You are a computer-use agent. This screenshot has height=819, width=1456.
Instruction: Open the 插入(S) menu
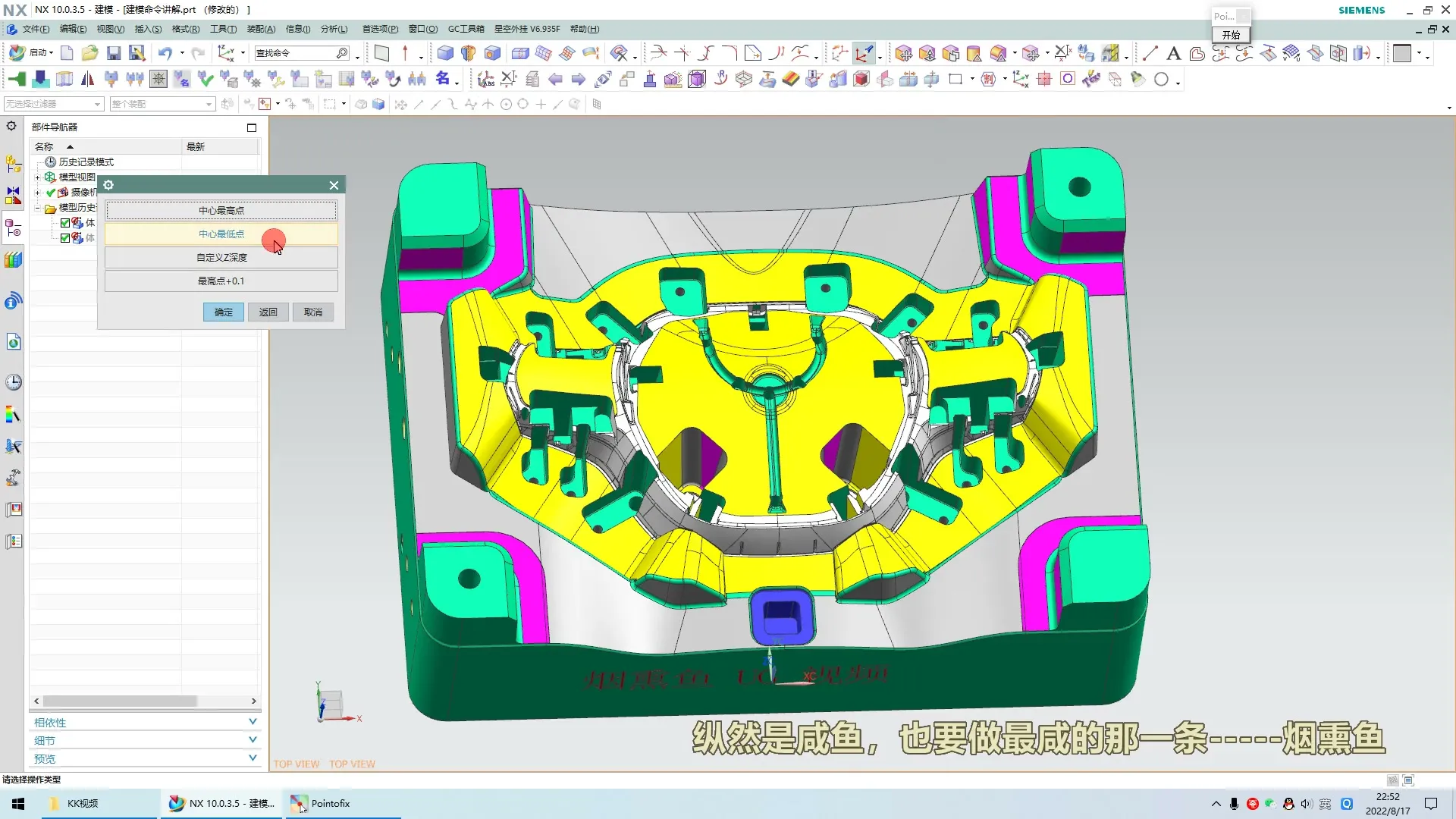coord(148,29)
